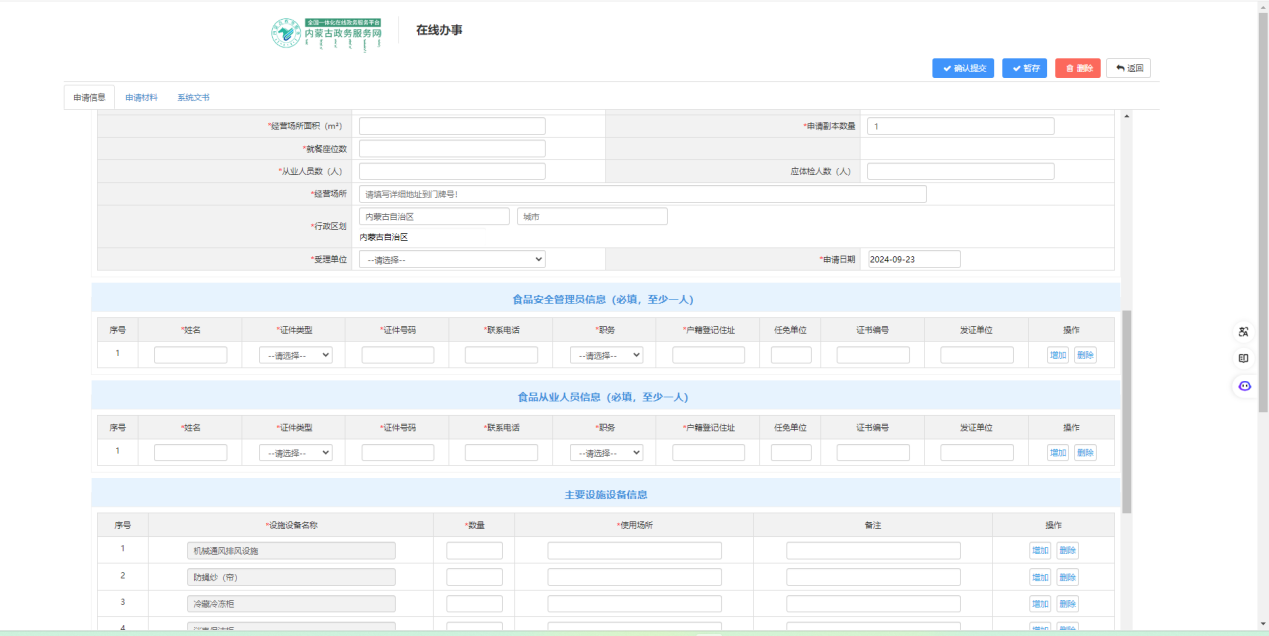Click 增加 for 机械通风排风设施 row
Image resolution: width=1269 pixels, height=636 pixels.
[1040, 550]
